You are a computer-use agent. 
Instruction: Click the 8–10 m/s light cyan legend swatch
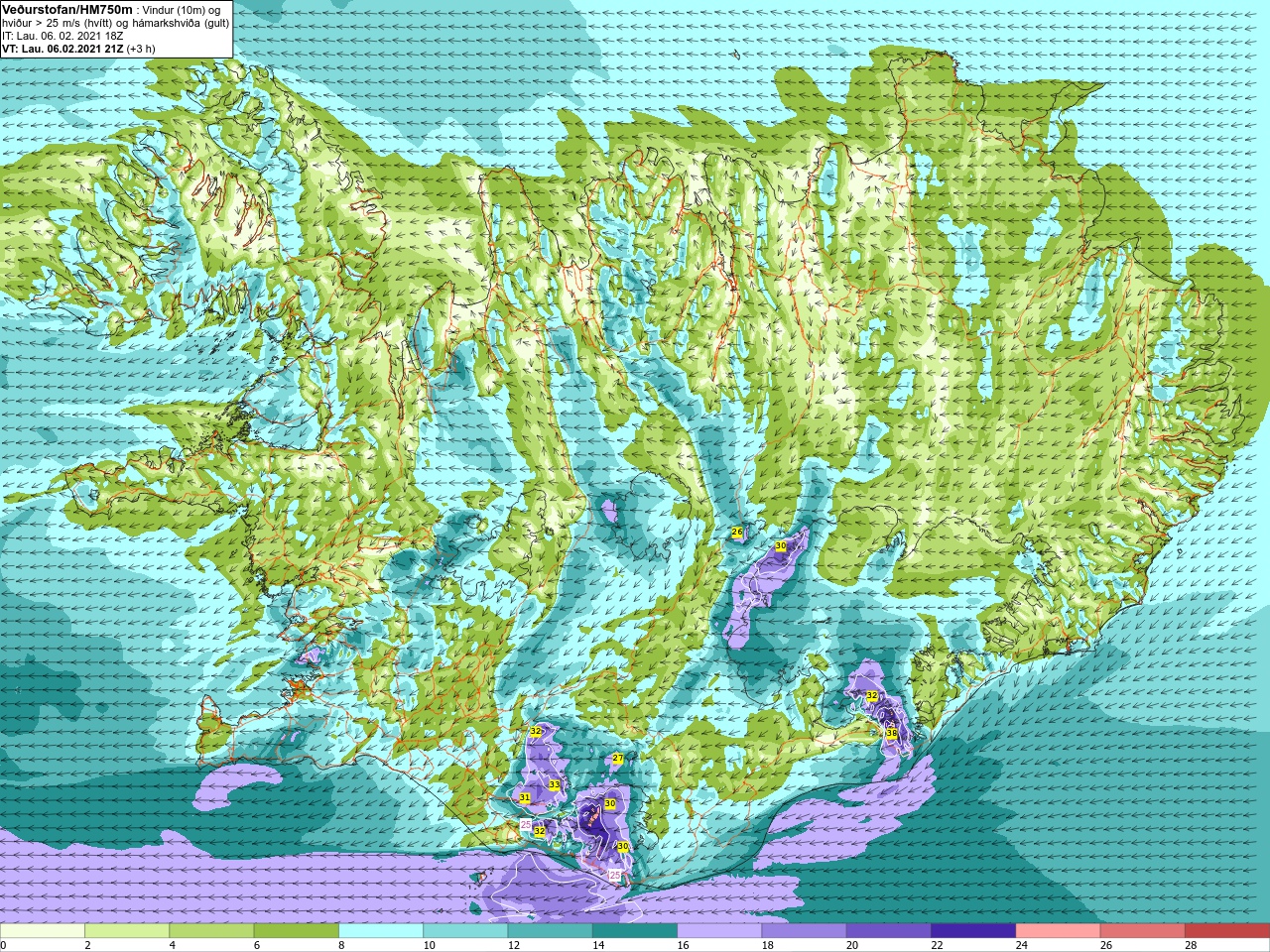click(x=381, y=931)
